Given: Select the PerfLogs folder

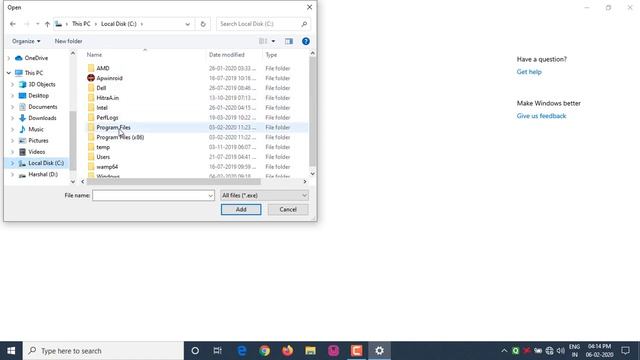Looking at the screenshot, I should [x=107, y=118].
